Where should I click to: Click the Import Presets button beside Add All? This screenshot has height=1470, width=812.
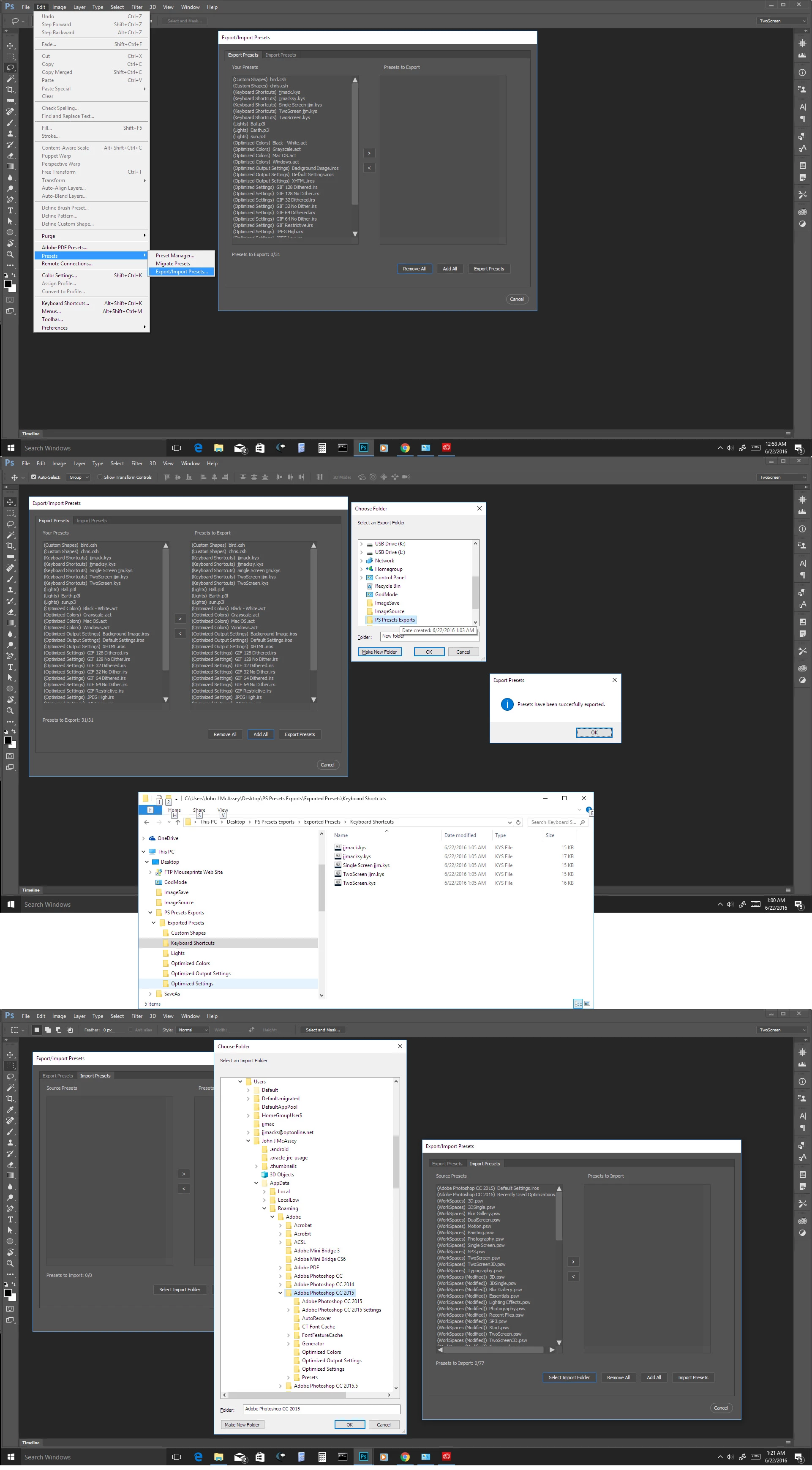point(693,1377)
